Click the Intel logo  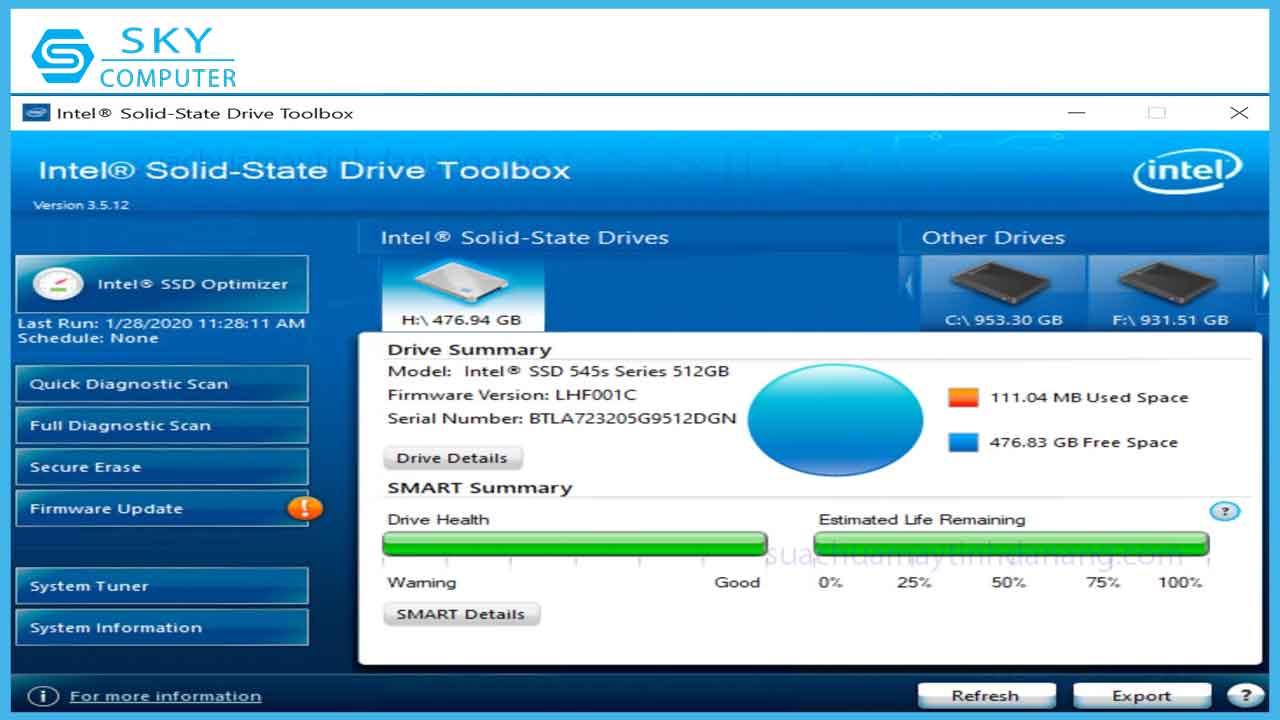click(x=1187, y=172)
